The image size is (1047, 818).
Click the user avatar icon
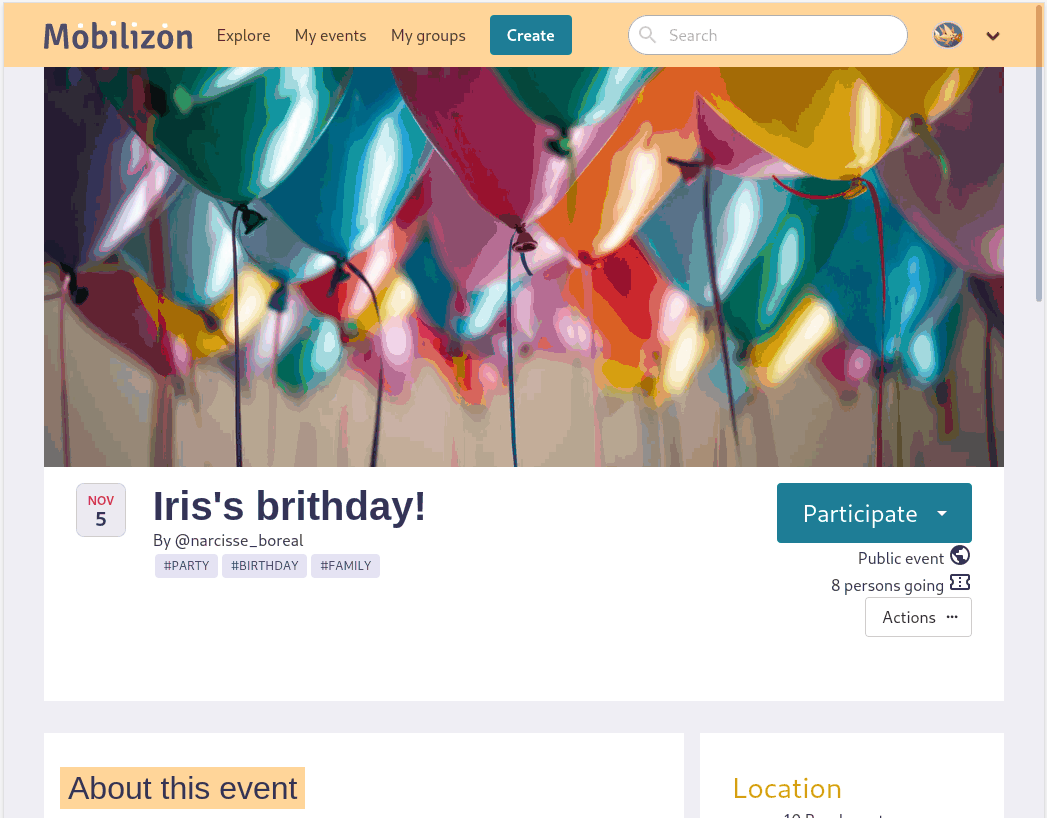947,36
